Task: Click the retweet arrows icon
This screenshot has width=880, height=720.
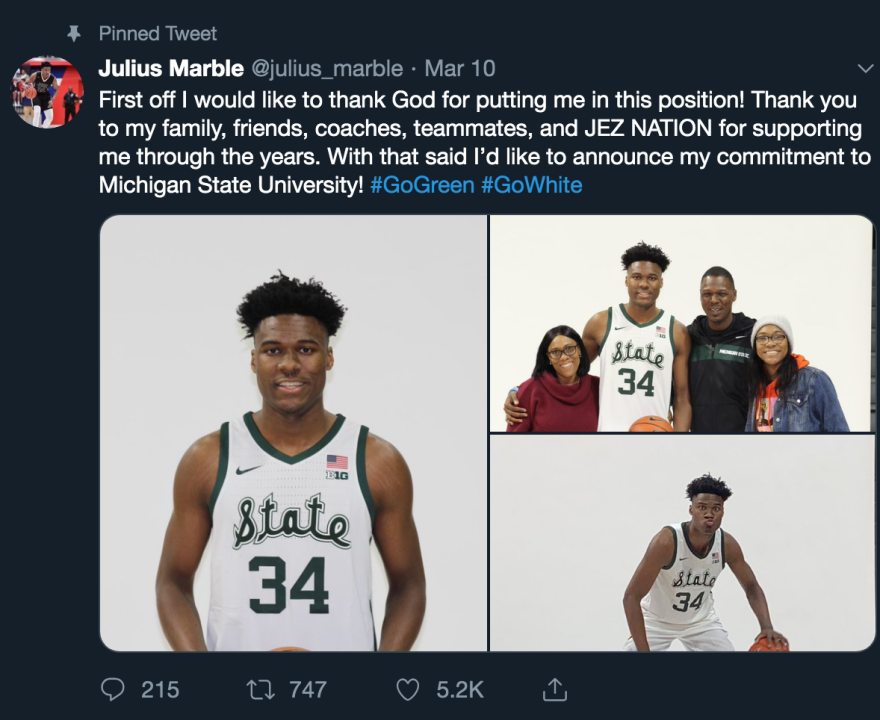Action: point(259,689)
